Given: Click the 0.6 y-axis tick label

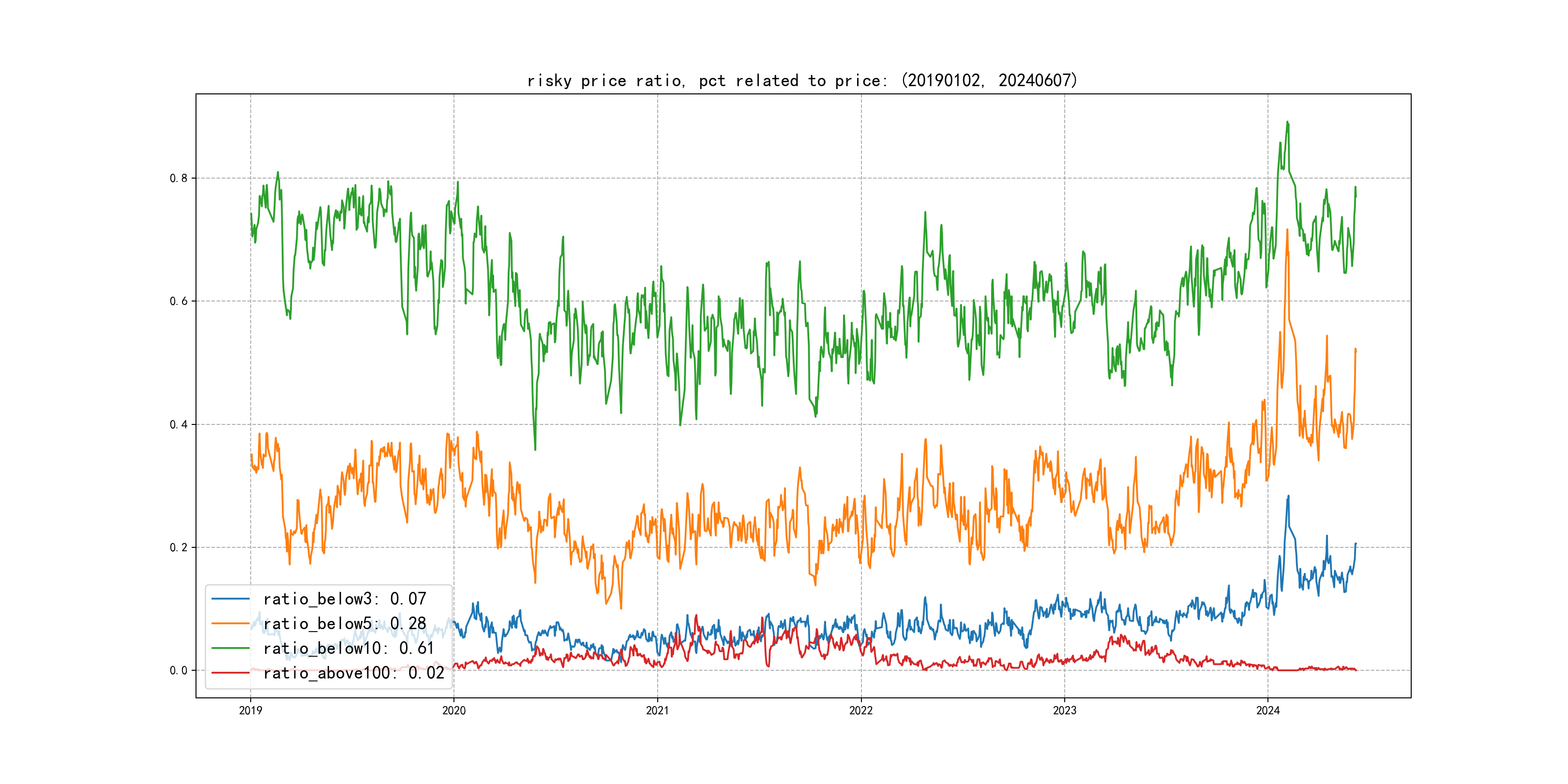Looking at the screenshot, I should click(179, 302).
